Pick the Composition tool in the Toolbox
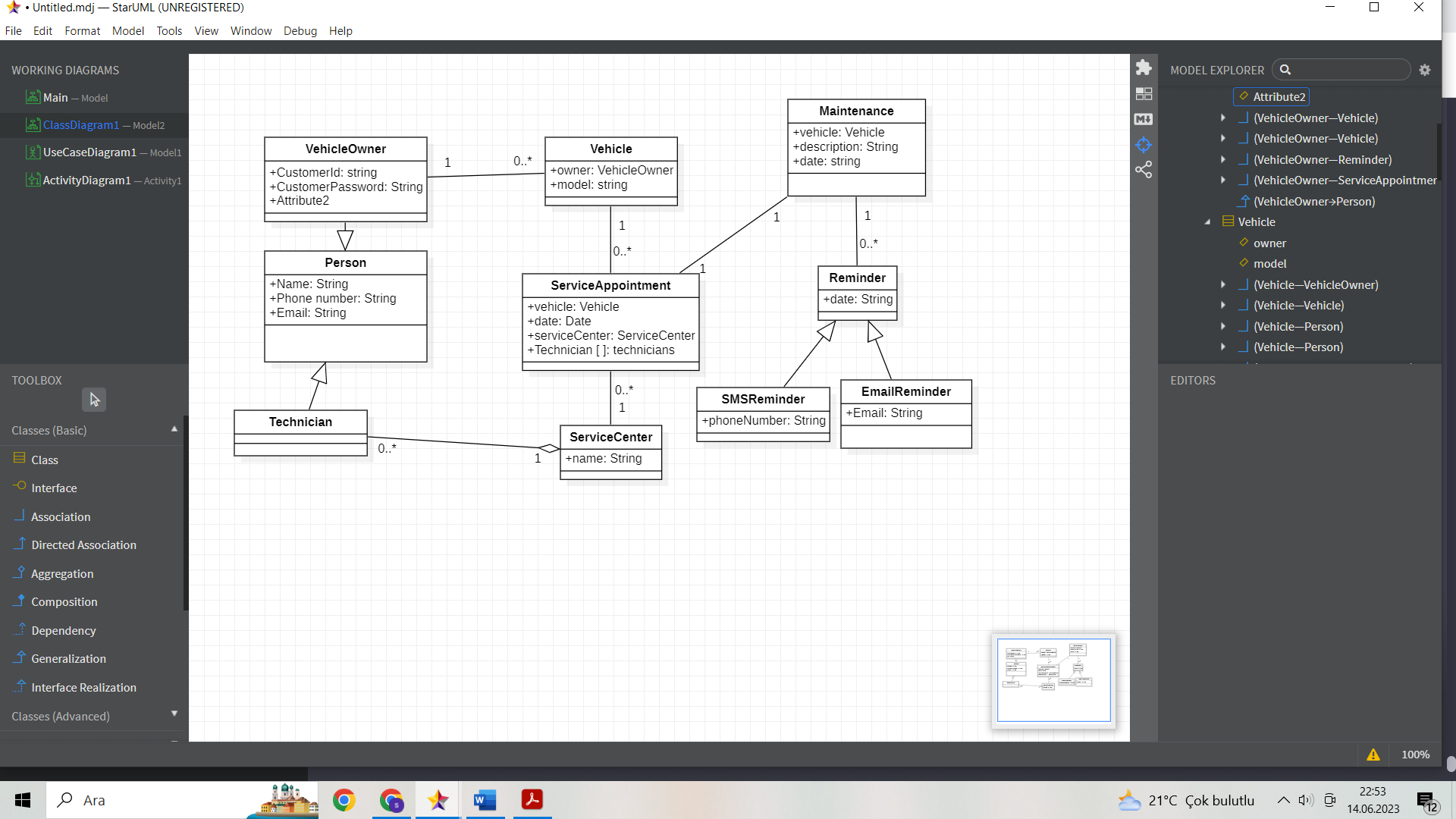 pos(64,601)
